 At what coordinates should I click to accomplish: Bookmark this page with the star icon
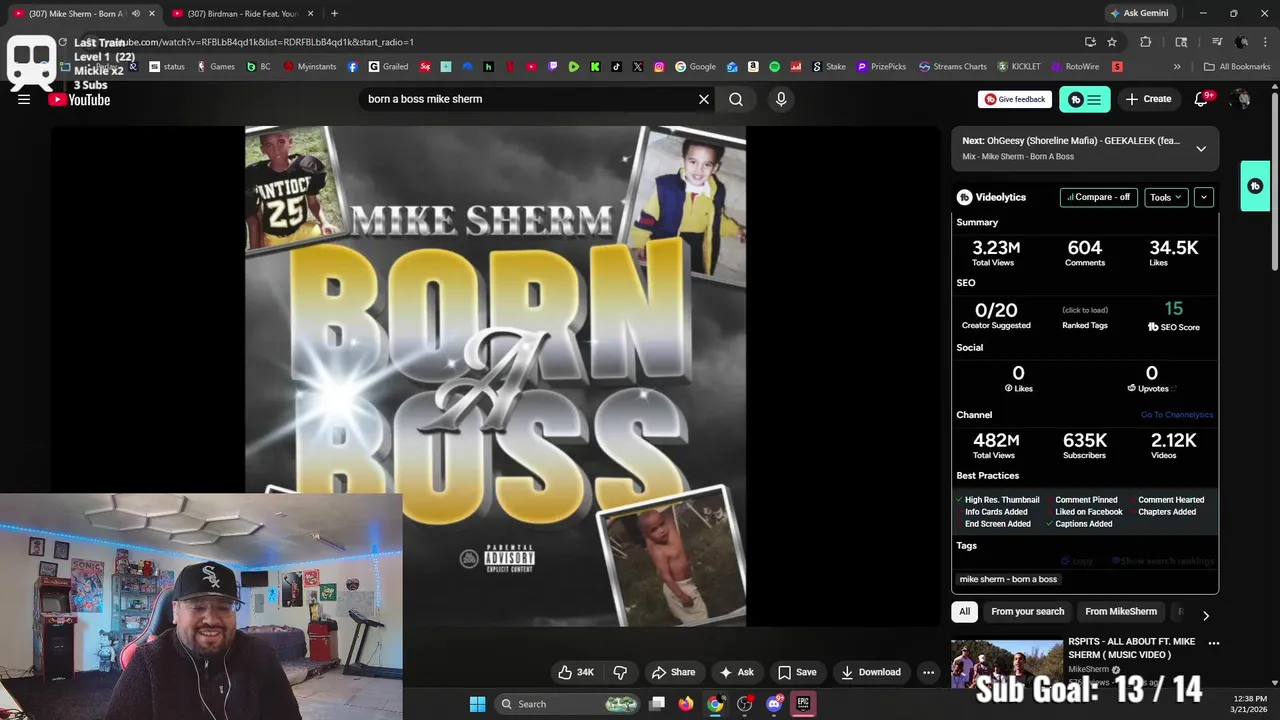coord(1112,42)
